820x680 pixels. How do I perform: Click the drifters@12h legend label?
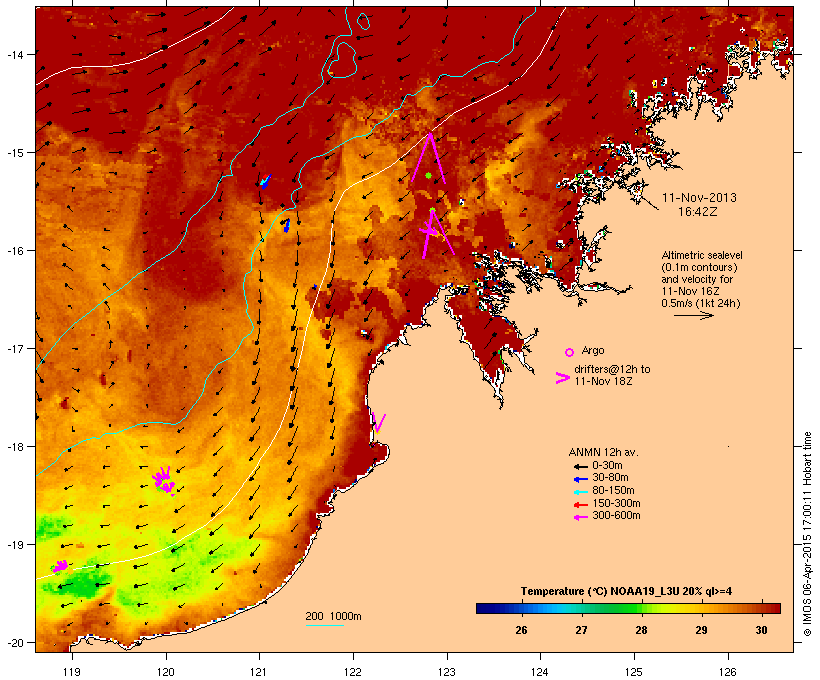(612, 375)
